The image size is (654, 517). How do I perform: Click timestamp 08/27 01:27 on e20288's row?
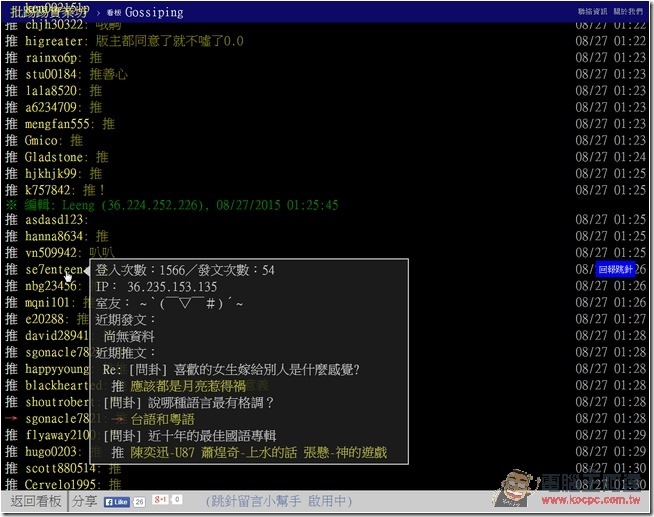611,319
